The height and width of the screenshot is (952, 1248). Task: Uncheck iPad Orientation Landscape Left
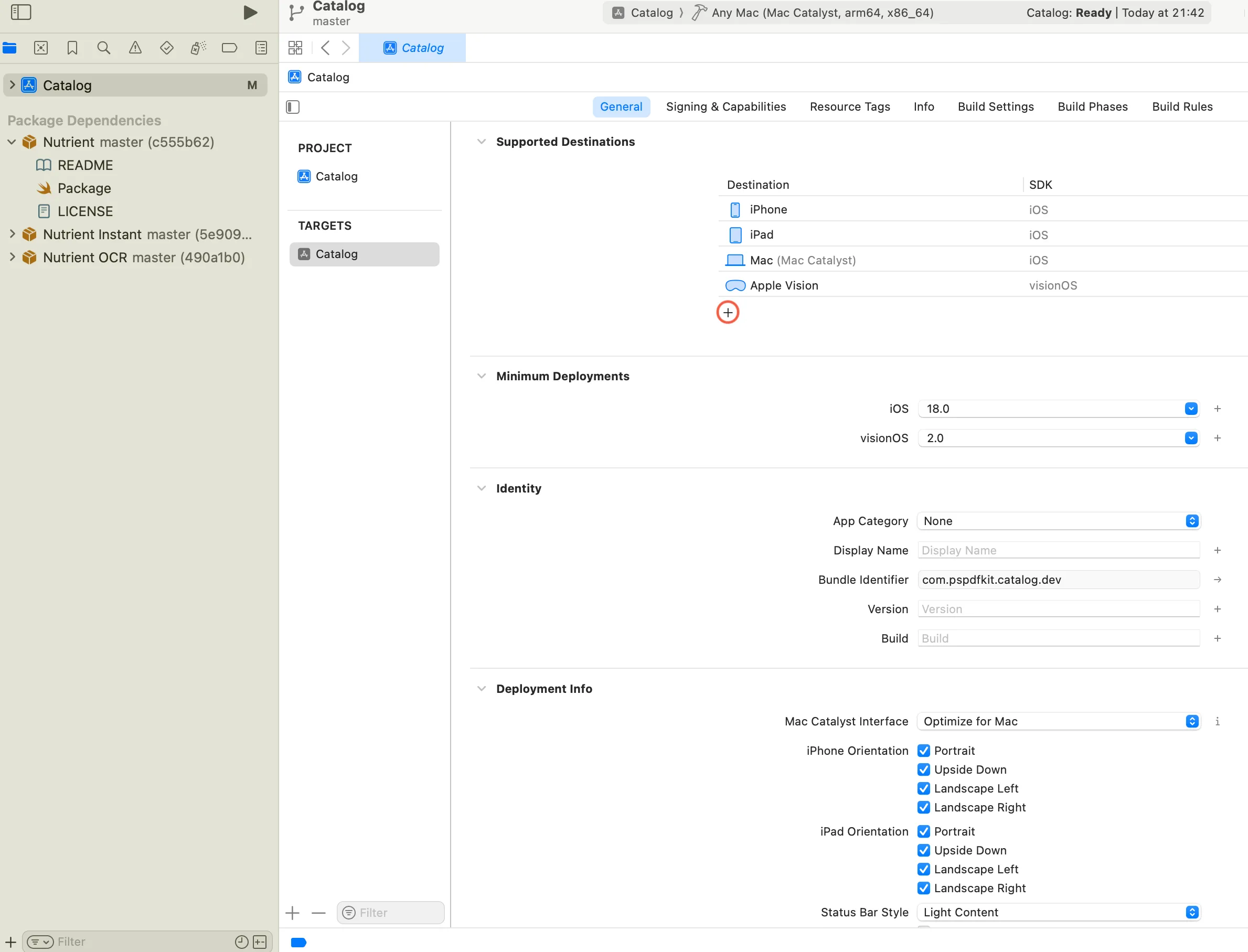coord(923,869)
